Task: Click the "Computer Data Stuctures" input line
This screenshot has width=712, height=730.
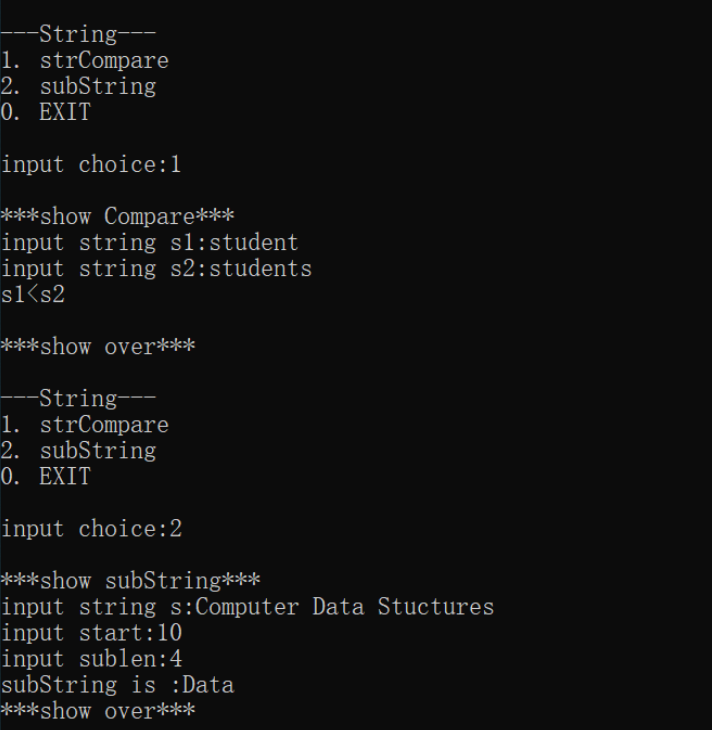Action: click(247, 607)
